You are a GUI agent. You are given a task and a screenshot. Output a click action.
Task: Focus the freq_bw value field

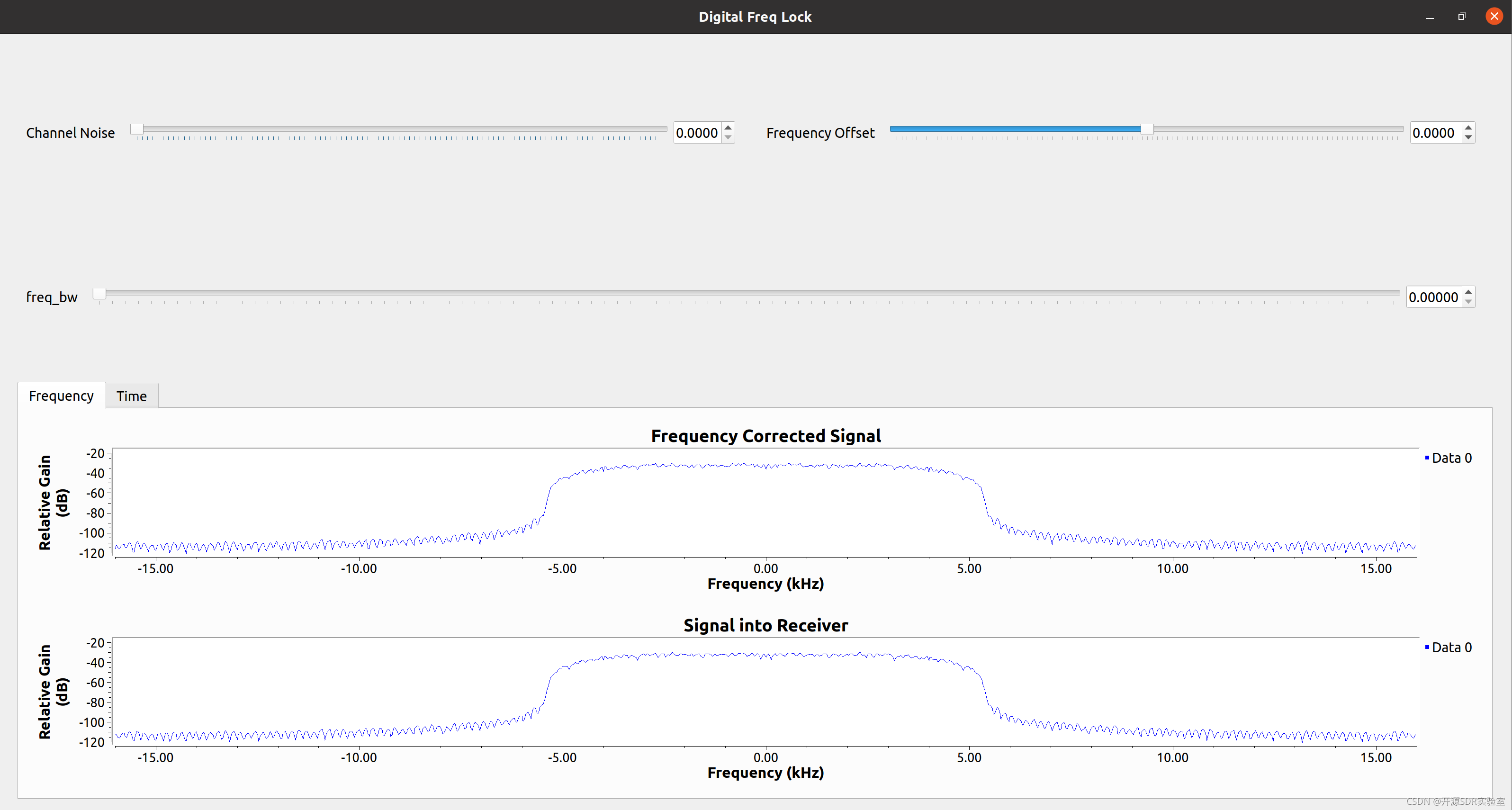click(x=1433, y=297)
